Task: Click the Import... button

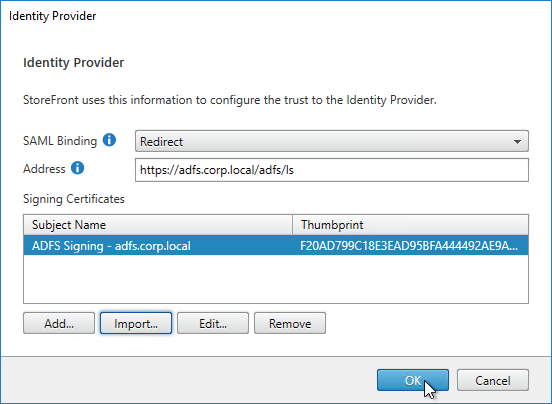Action: (136, 323)
